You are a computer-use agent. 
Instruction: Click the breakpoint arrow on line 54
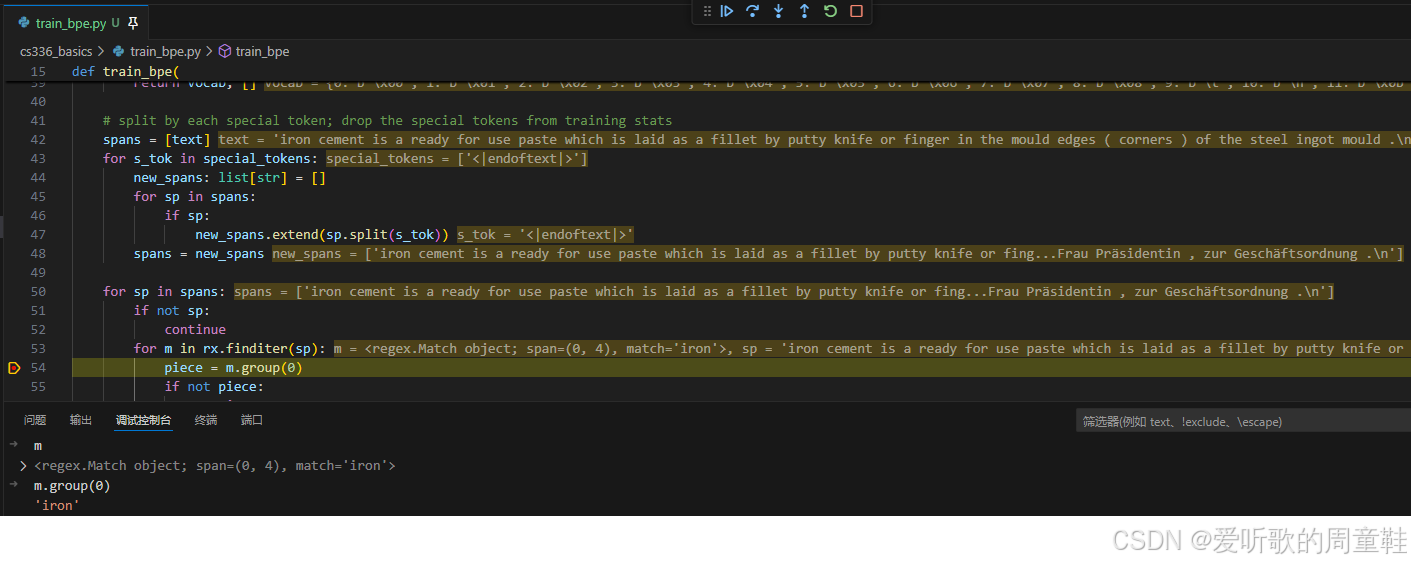14,368
